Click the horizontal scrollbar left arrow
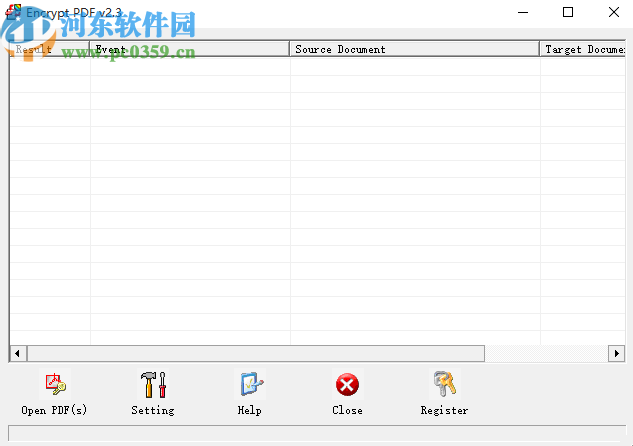This screenshot has width=633, height=446. click(17, 354)
